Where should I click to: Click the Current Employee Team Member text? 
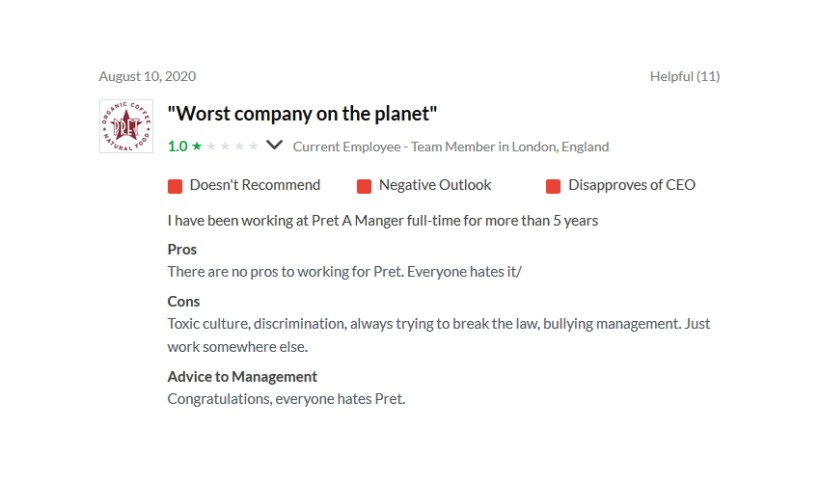(450, 146)
